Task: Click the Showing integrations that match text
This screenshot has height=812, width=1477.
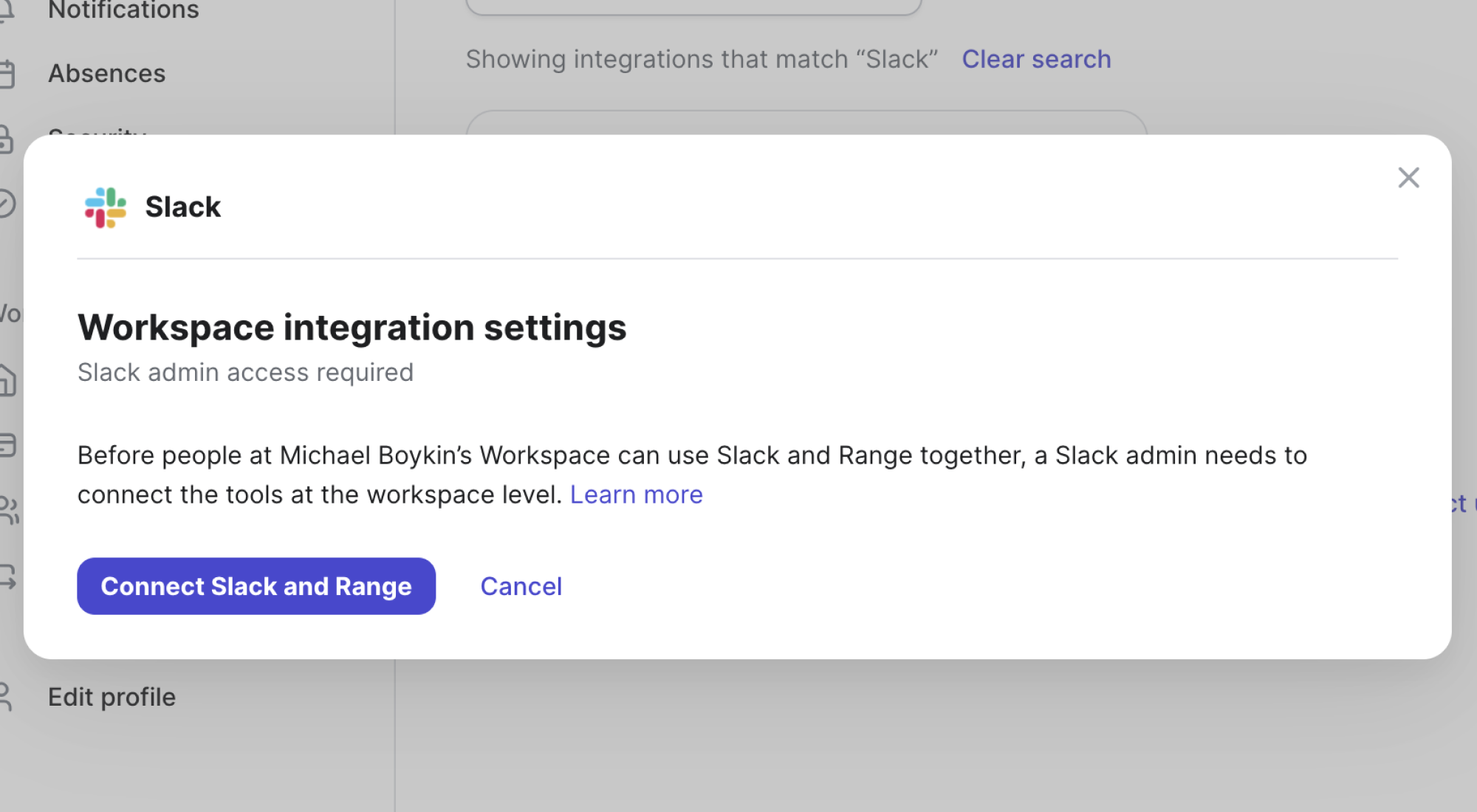Action: 702,59
